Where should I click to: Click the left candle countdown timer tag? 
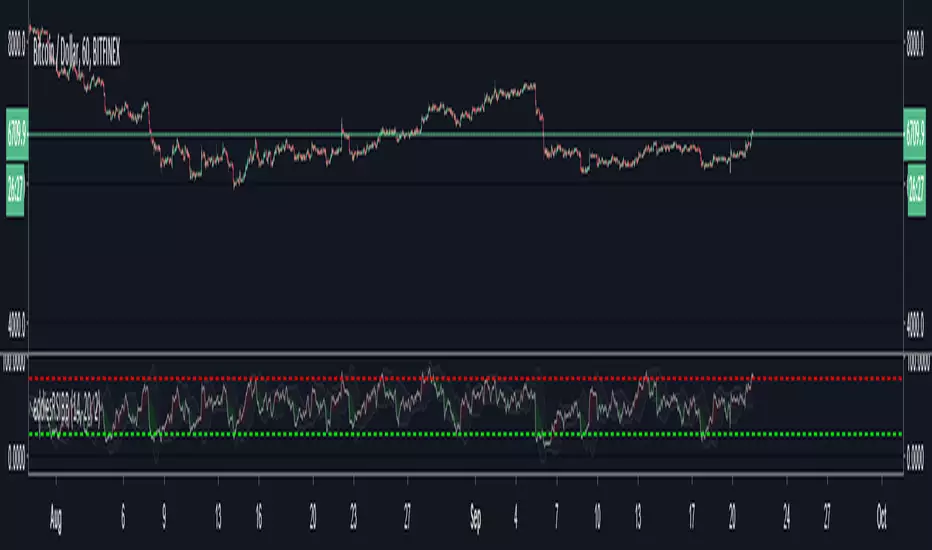[15, 190]
